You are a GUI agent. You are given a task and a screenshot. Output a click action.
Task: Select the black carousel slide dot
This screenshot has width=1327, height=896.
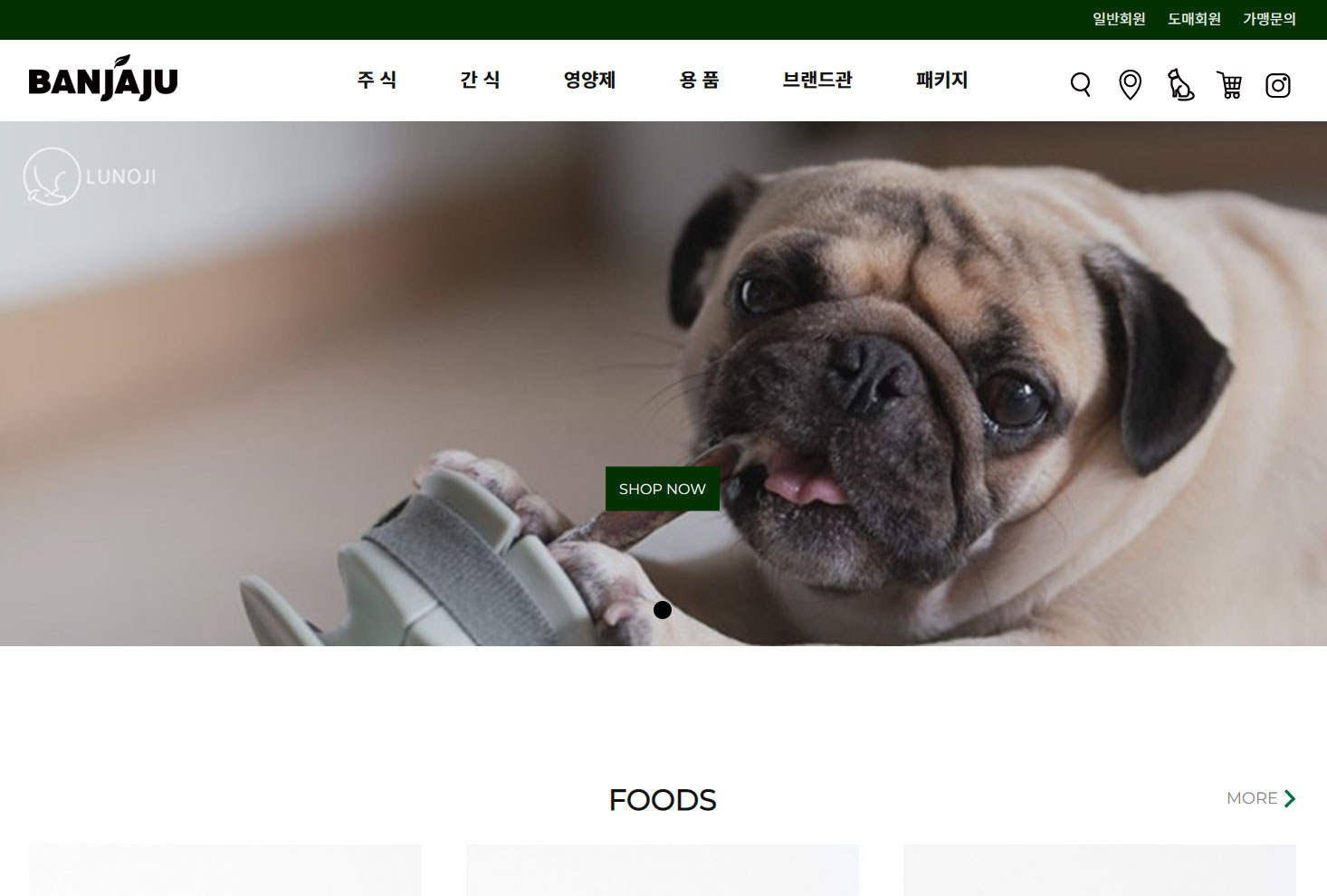point(663,610)
